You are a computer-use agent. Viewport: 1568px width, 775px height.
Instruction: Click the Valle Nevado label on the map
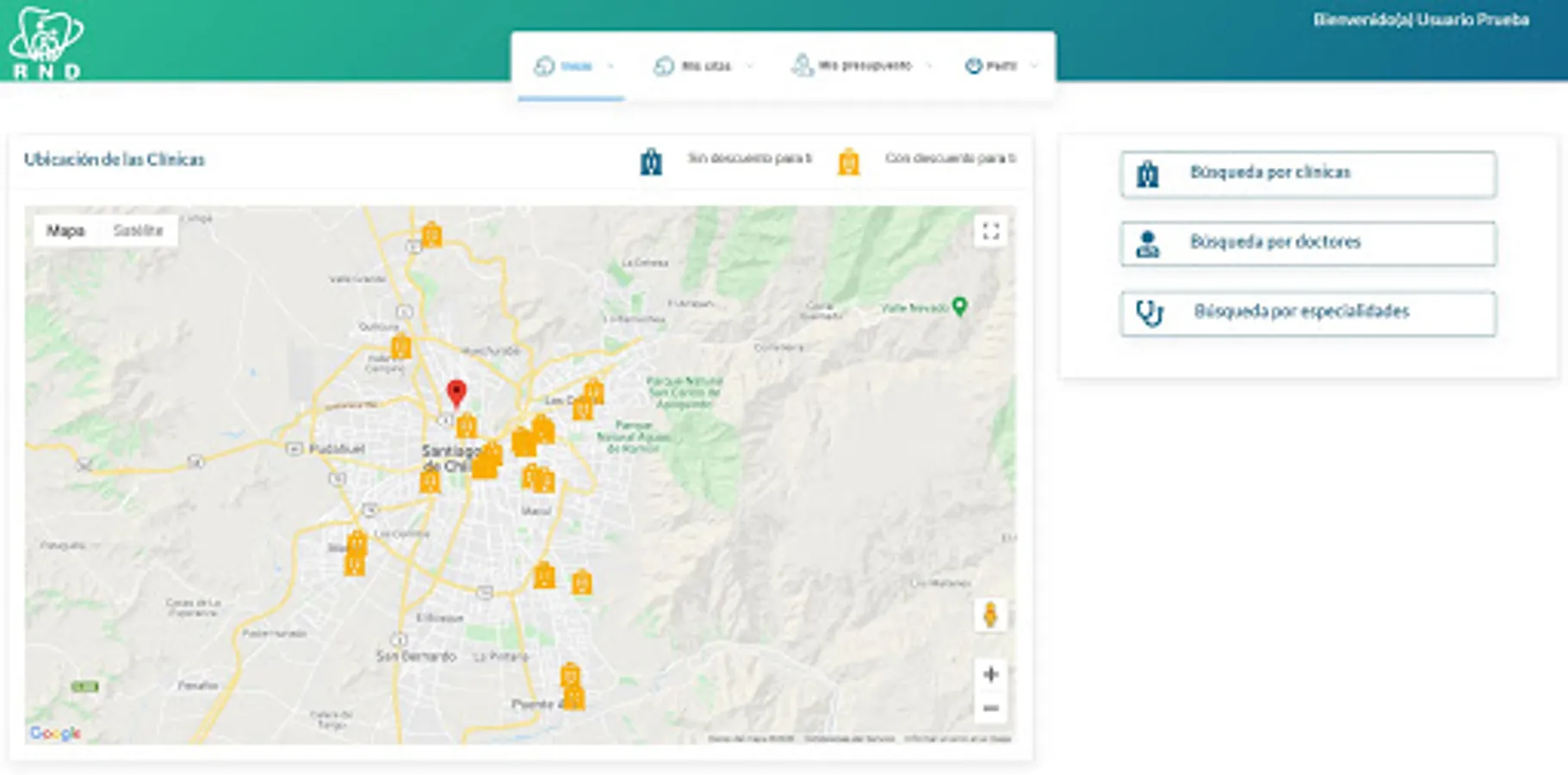914,307
